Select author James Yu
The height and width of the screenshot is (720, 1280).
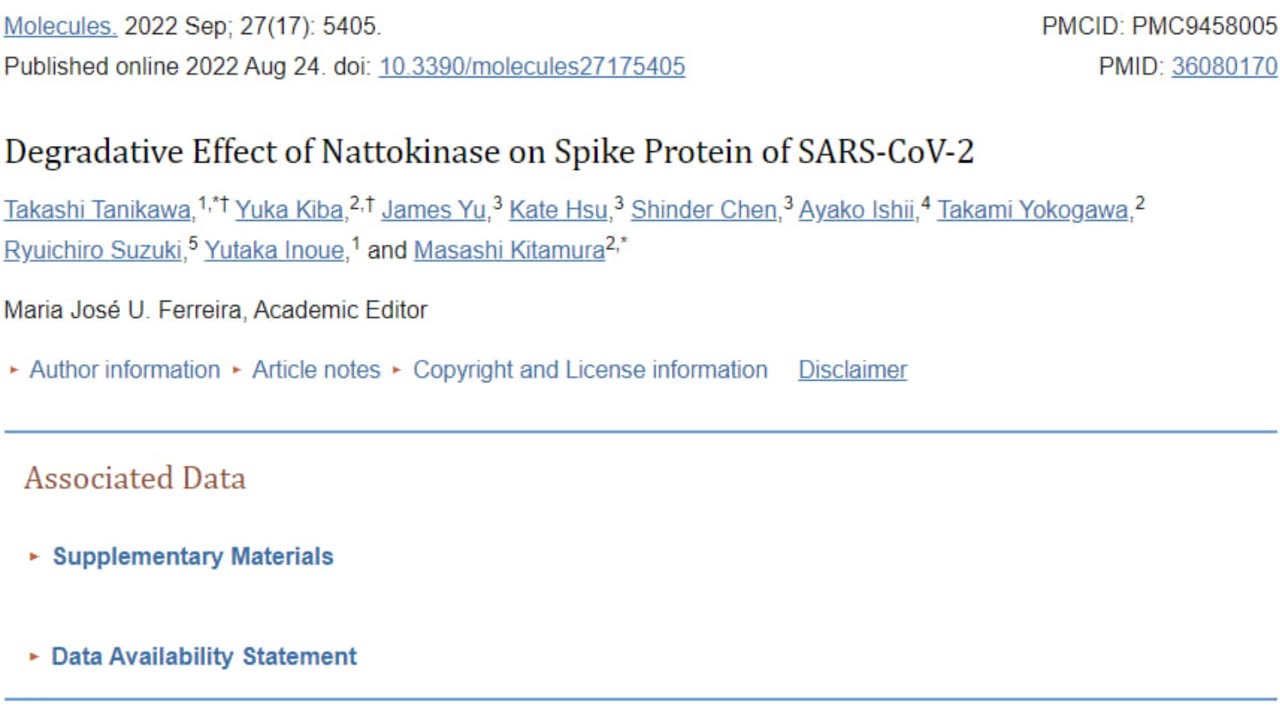(434, 210)
